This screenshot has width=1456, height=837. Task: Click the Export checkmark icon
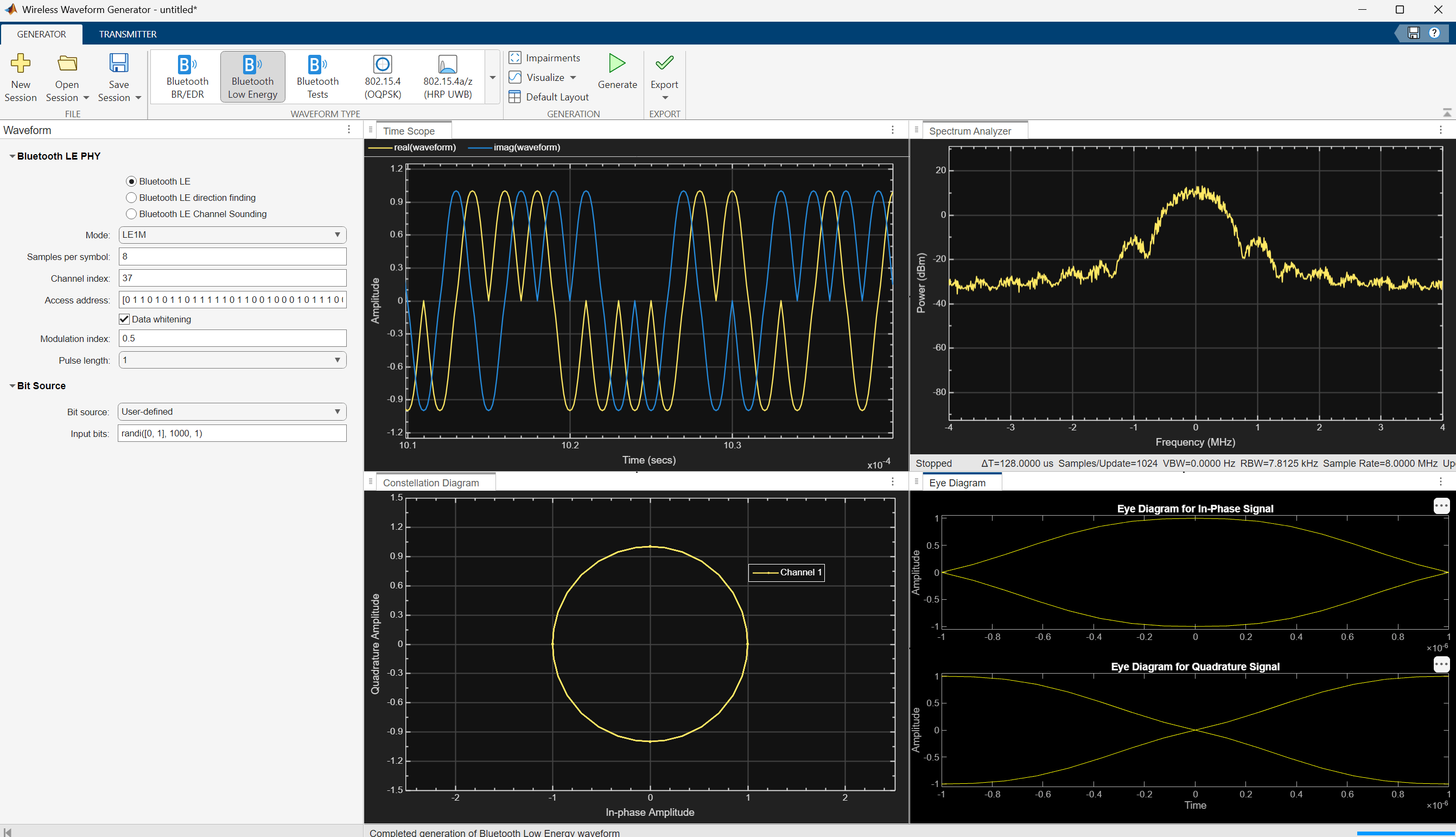click(x=664, y=62)
